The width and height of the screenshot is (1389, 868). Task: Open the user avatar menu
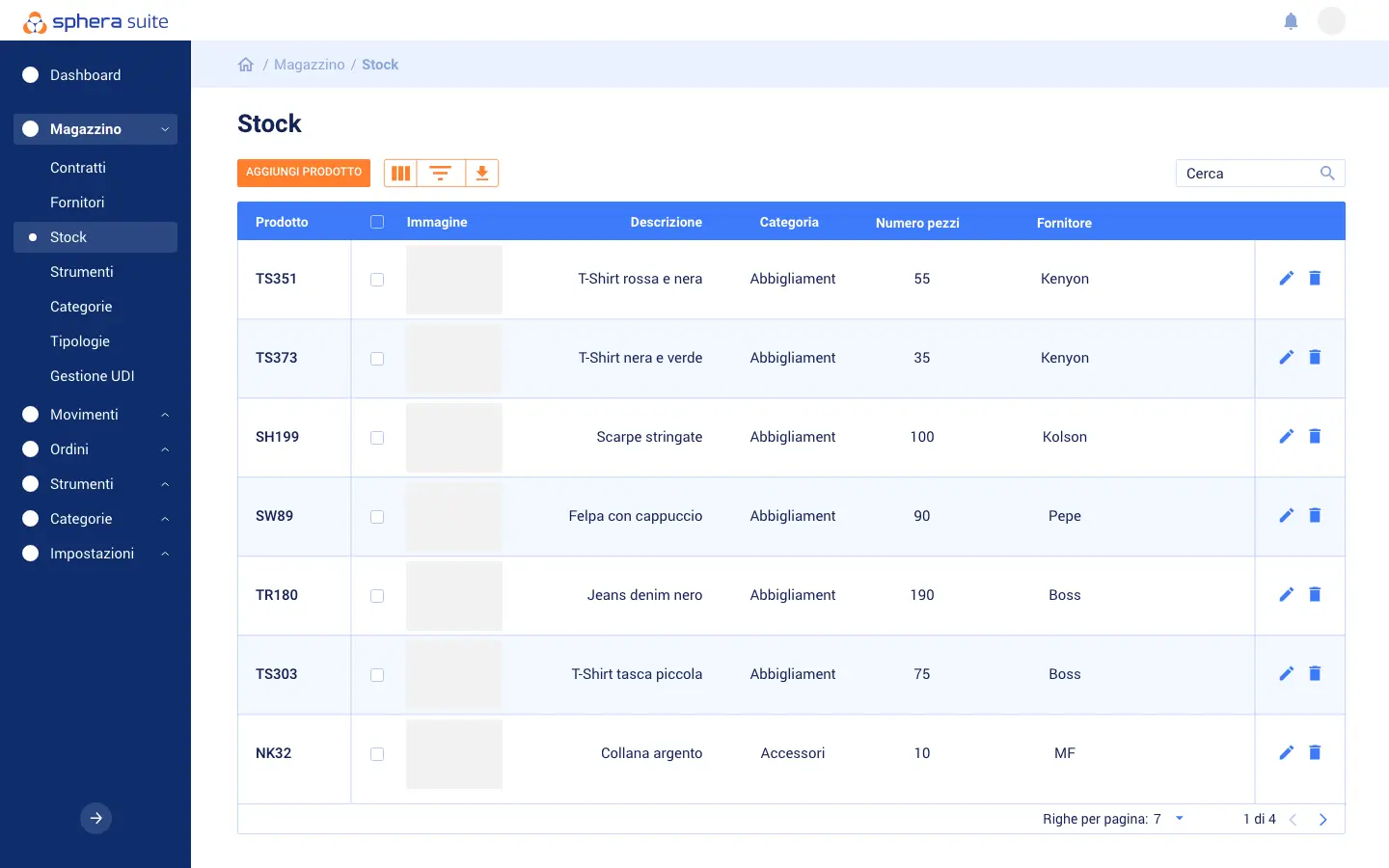pos(1331,21)
